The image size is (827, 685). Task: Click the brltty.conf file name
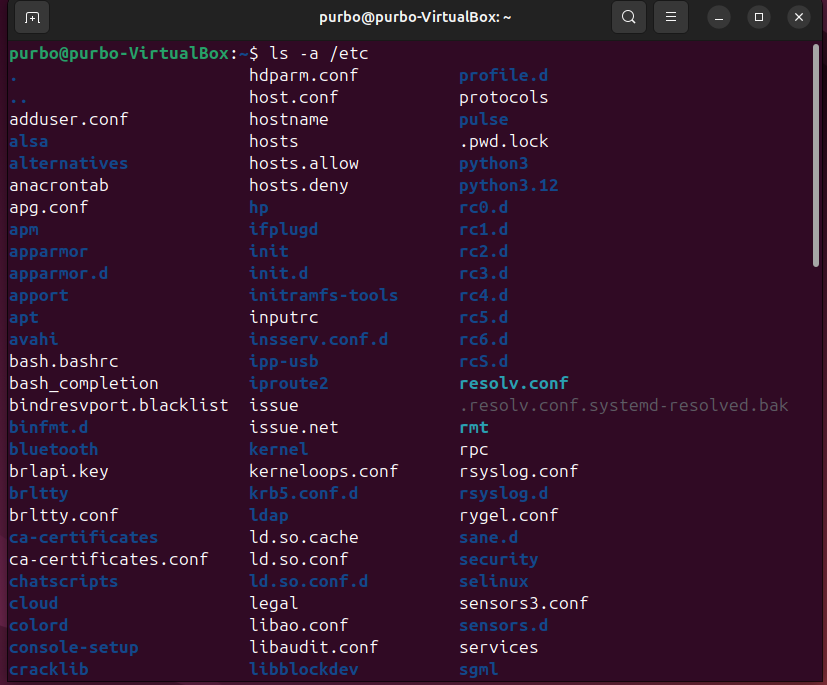click(64, 515)
